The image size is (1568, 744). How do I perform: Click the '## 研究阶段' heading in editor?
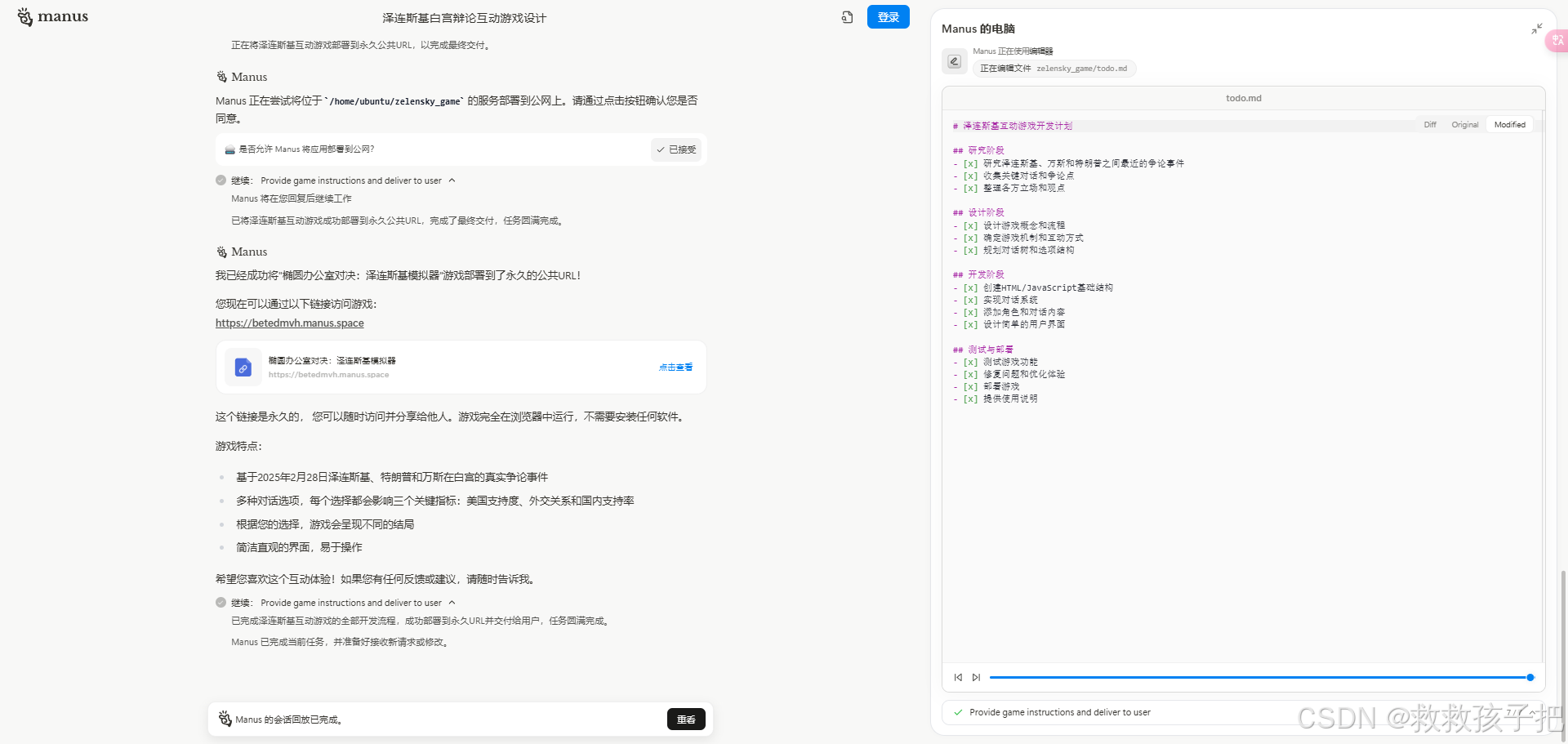point(978,150)
